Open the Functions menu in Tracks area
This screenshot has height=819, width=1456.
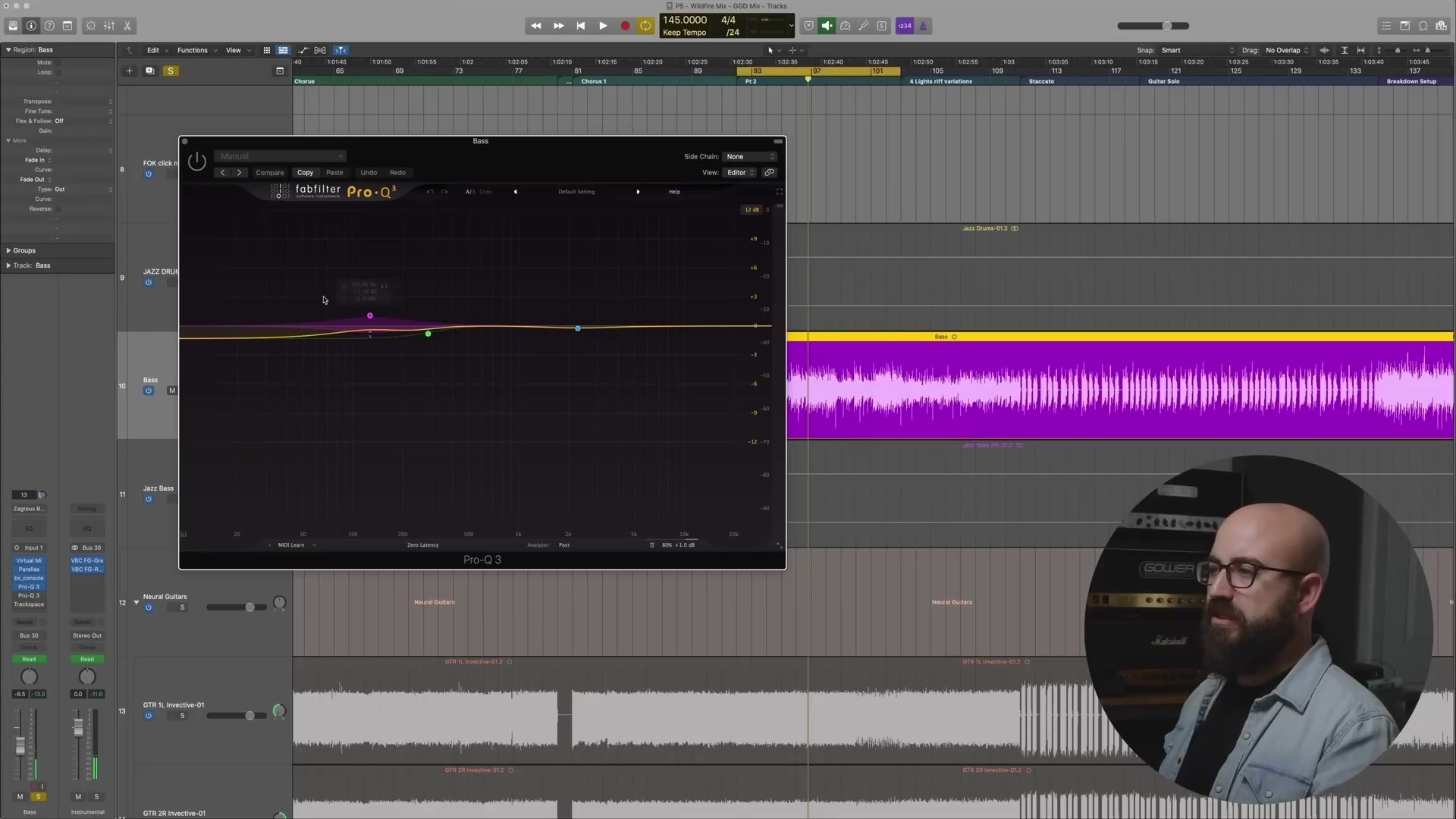pos(196,50)
